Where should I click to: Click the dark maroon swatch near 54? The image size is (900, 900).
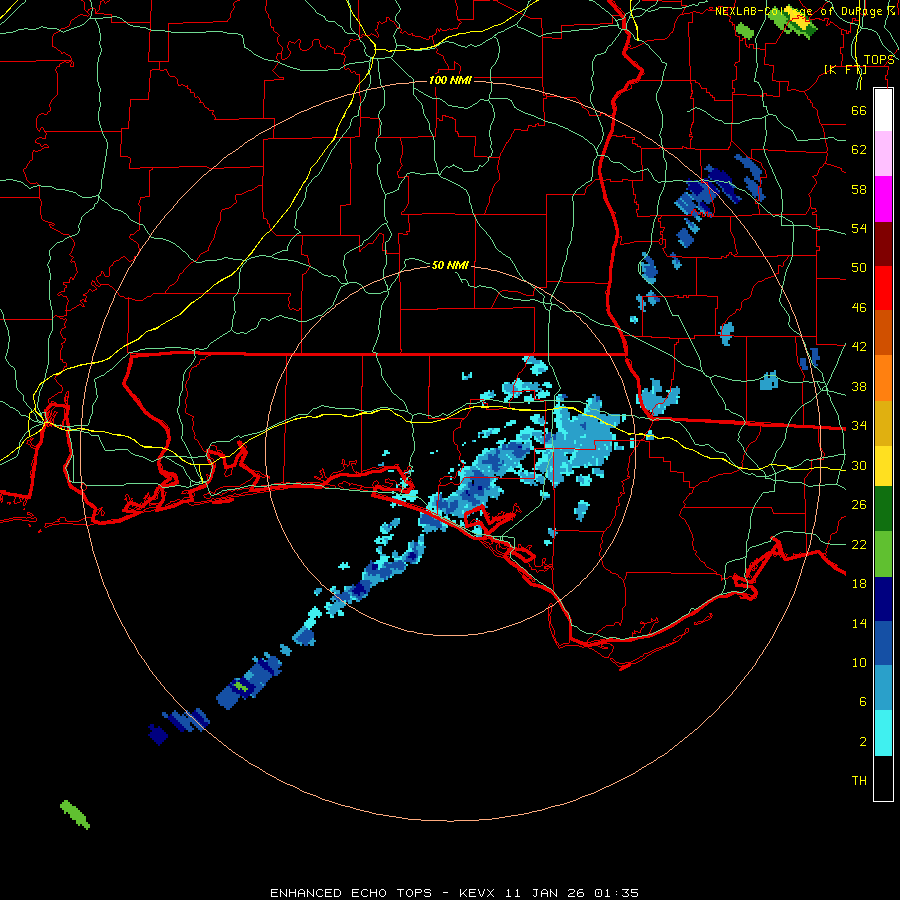click(883, 243)
